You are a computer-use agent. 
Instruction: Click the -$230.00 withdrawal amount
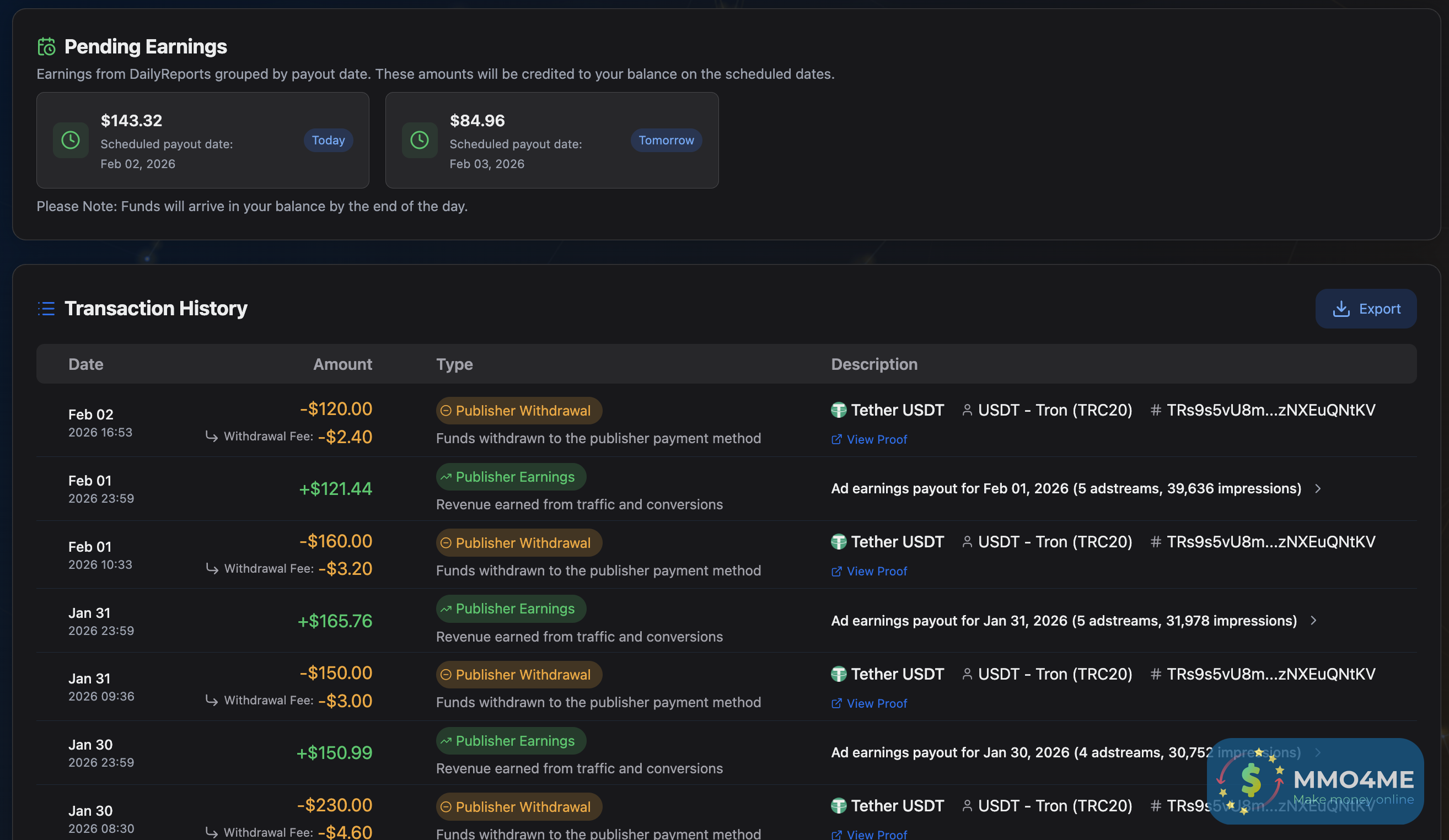[335, 805]
